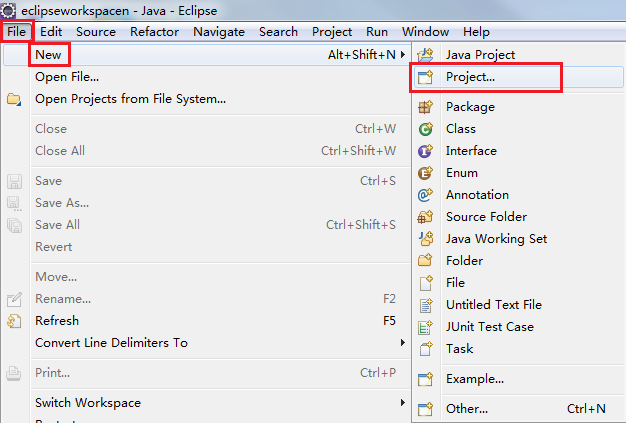Expand the Switch Workspace submenu arrow

click(403, 403)
